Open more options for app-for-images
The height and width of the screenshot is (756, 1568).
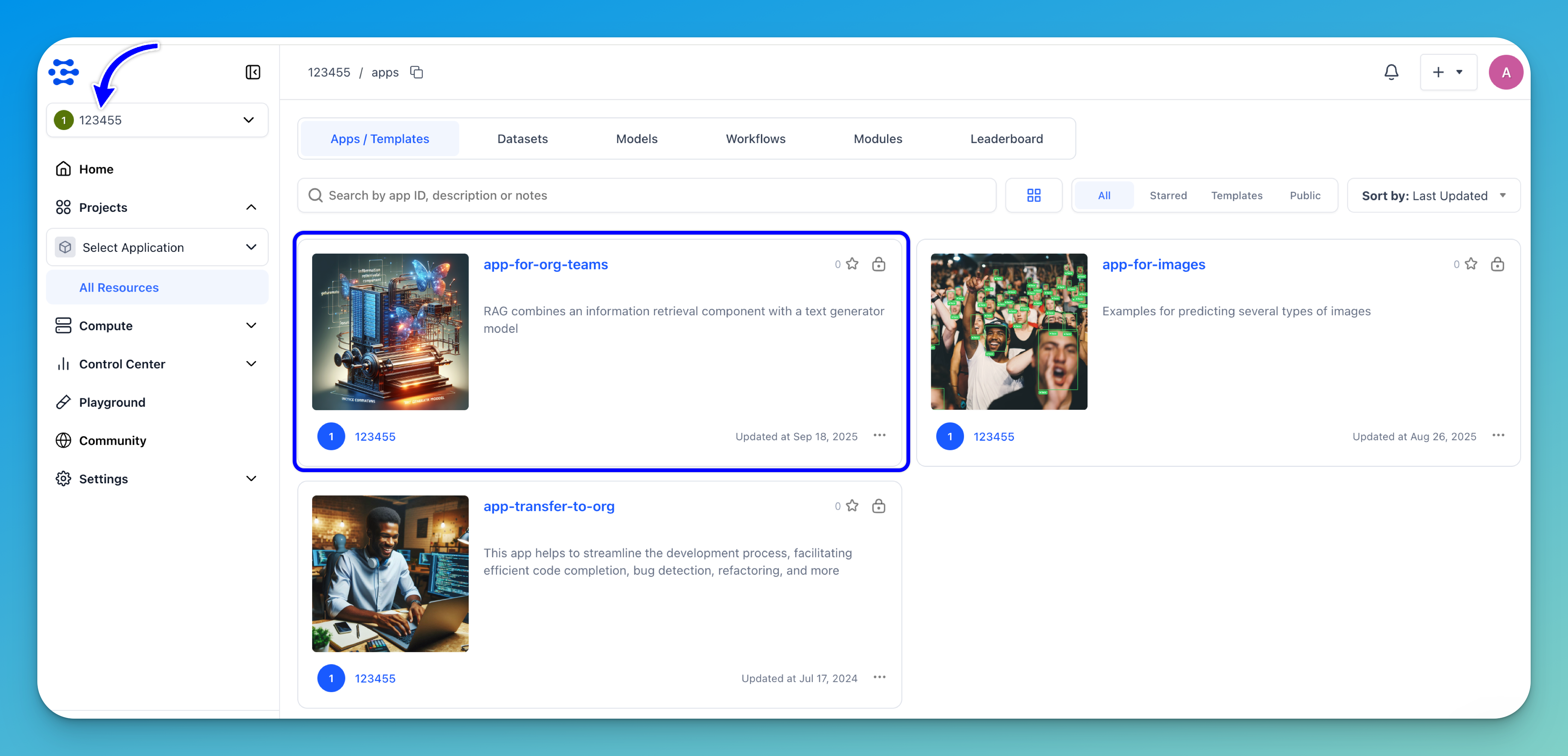point(1498,436)
